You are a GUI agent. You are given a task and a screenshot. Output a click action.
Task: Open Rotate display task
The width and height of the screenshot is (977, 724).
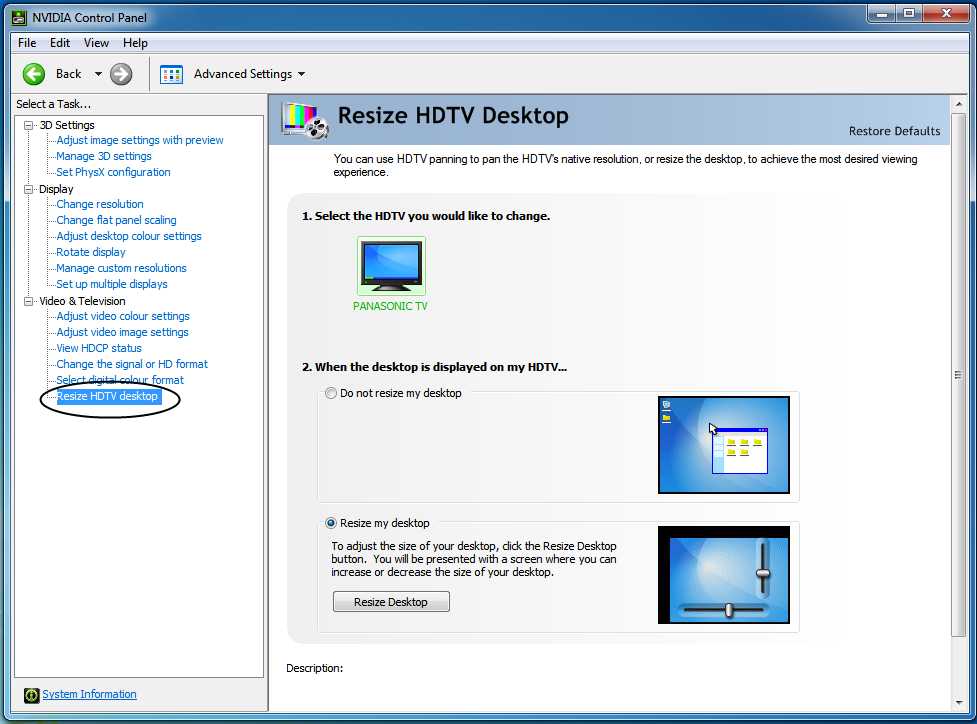(x=90, y=252)
